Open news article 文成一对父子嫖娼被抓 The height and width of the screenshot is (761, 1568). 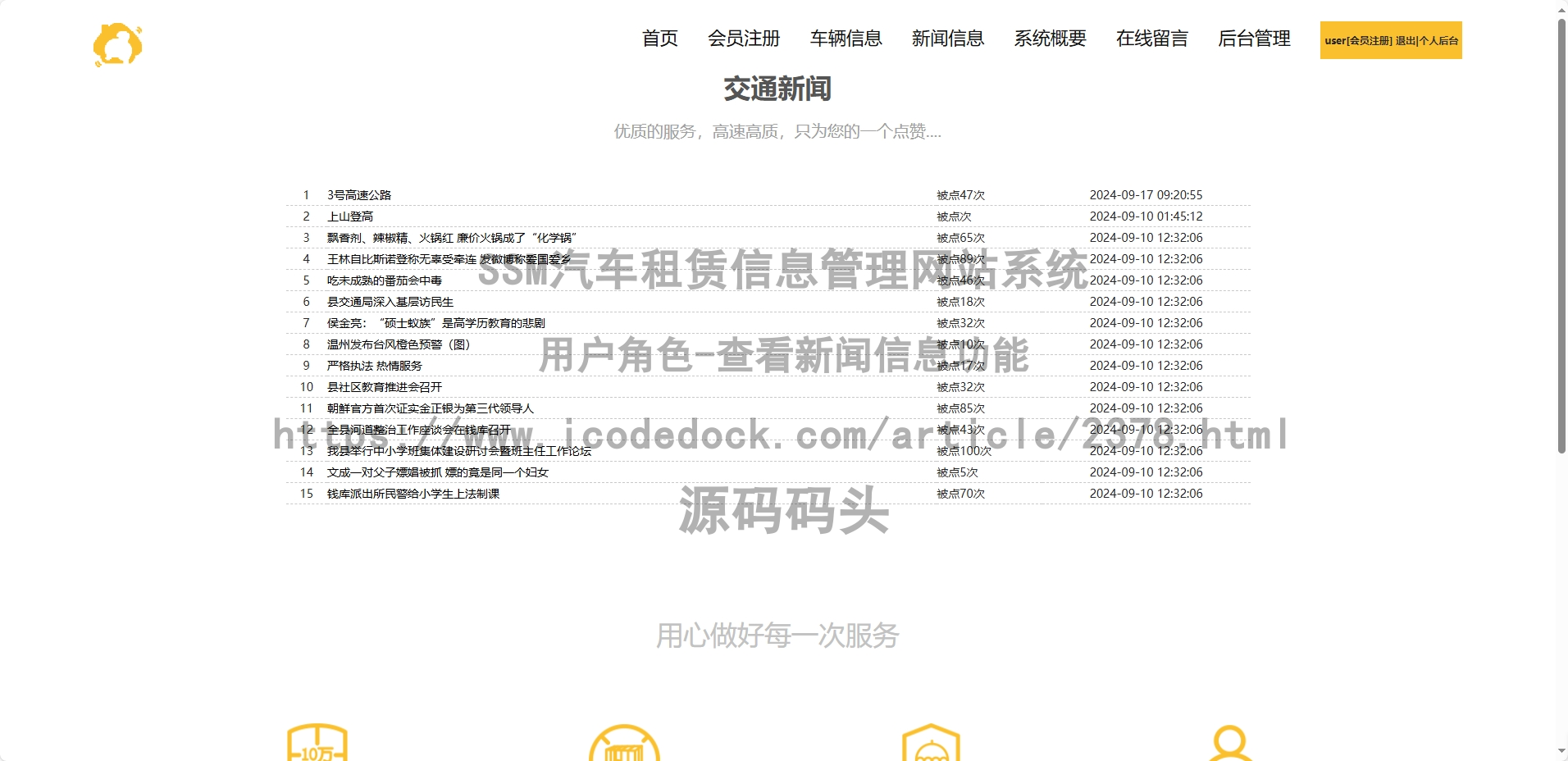(438, 472)
